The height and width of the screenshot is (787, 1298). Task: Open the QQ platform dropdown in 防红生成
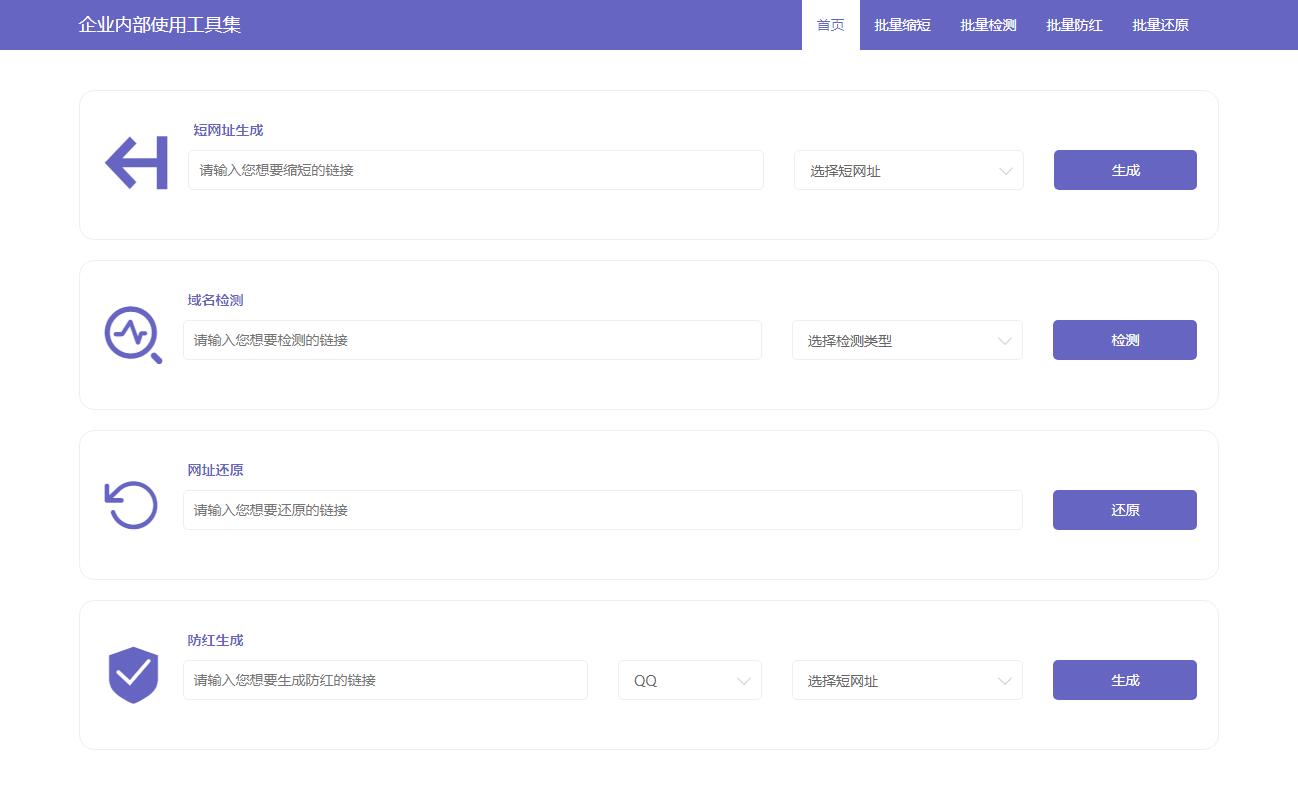(690, 680)
